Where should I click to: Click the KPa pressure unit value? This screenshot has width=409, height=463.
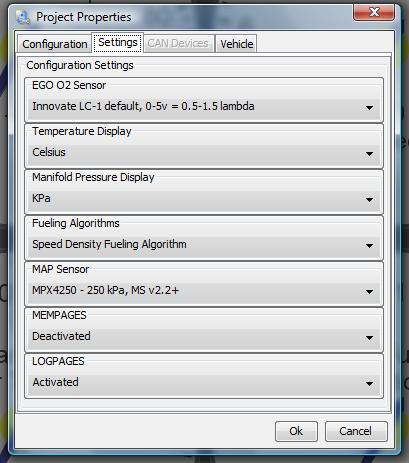tap(41, 198)
